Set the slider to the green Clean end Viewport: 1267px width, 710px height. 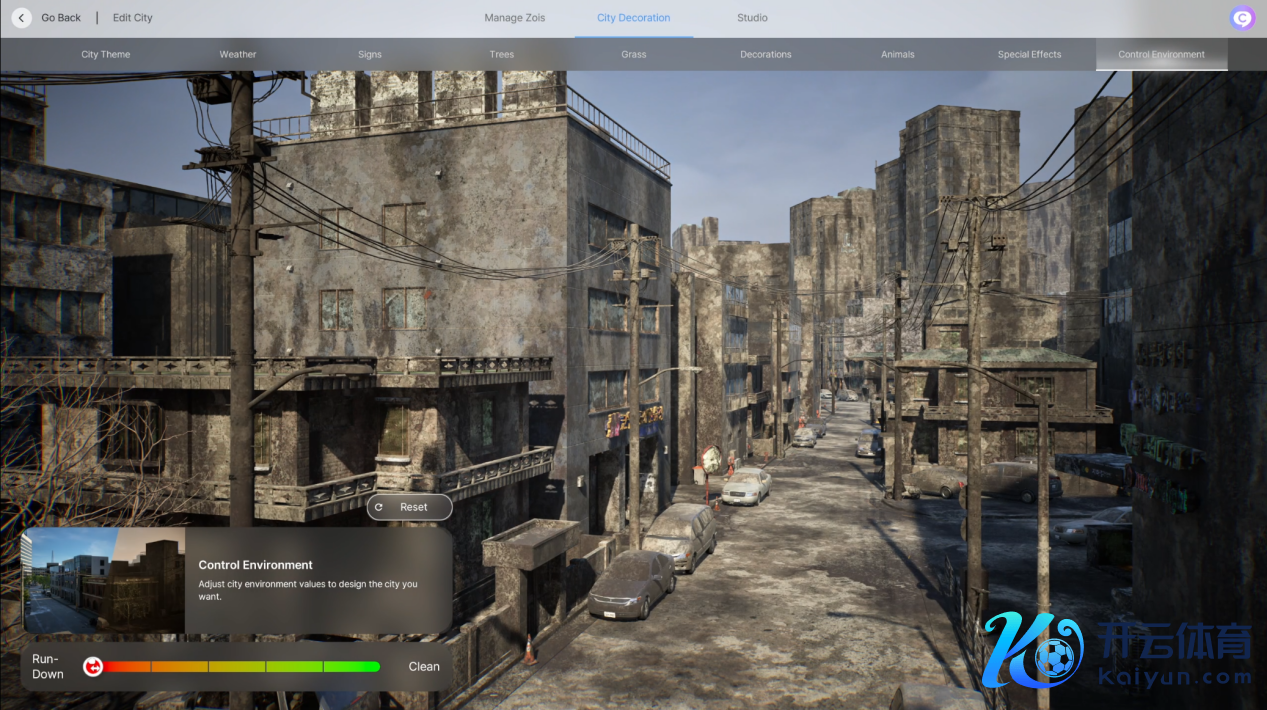pyautogui.click(x=374, y=666)
